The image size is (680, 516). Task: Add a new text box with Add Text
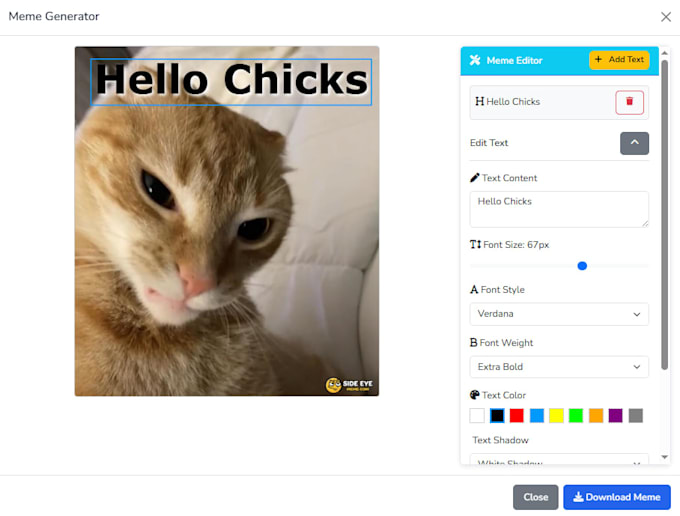(619, 60)
